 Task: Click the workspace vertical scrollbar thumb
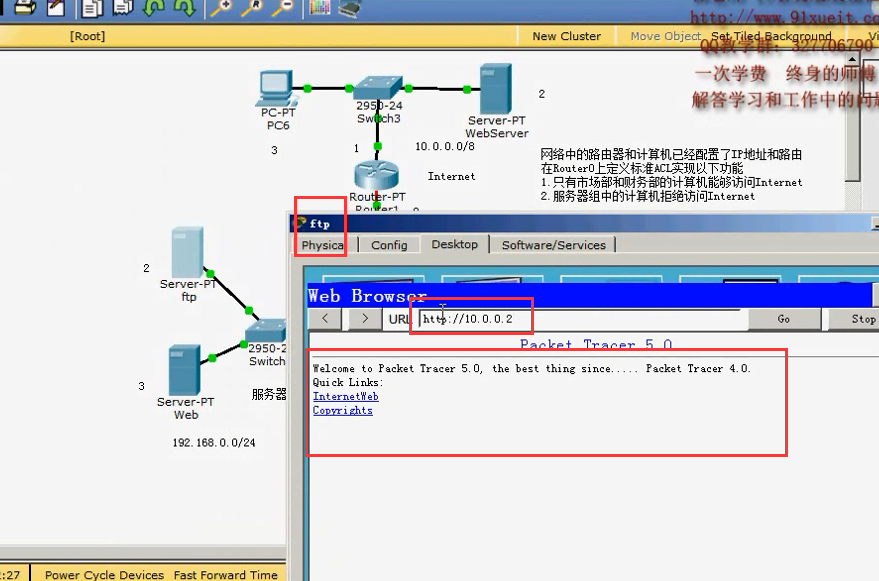[x=852, y=122]
